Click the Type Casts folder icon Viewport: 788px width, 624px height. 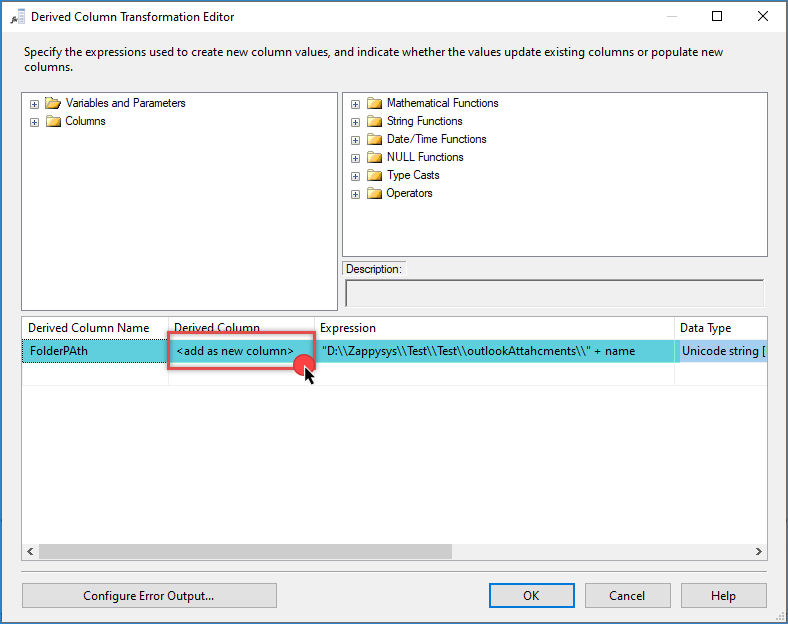click(375, 175)
